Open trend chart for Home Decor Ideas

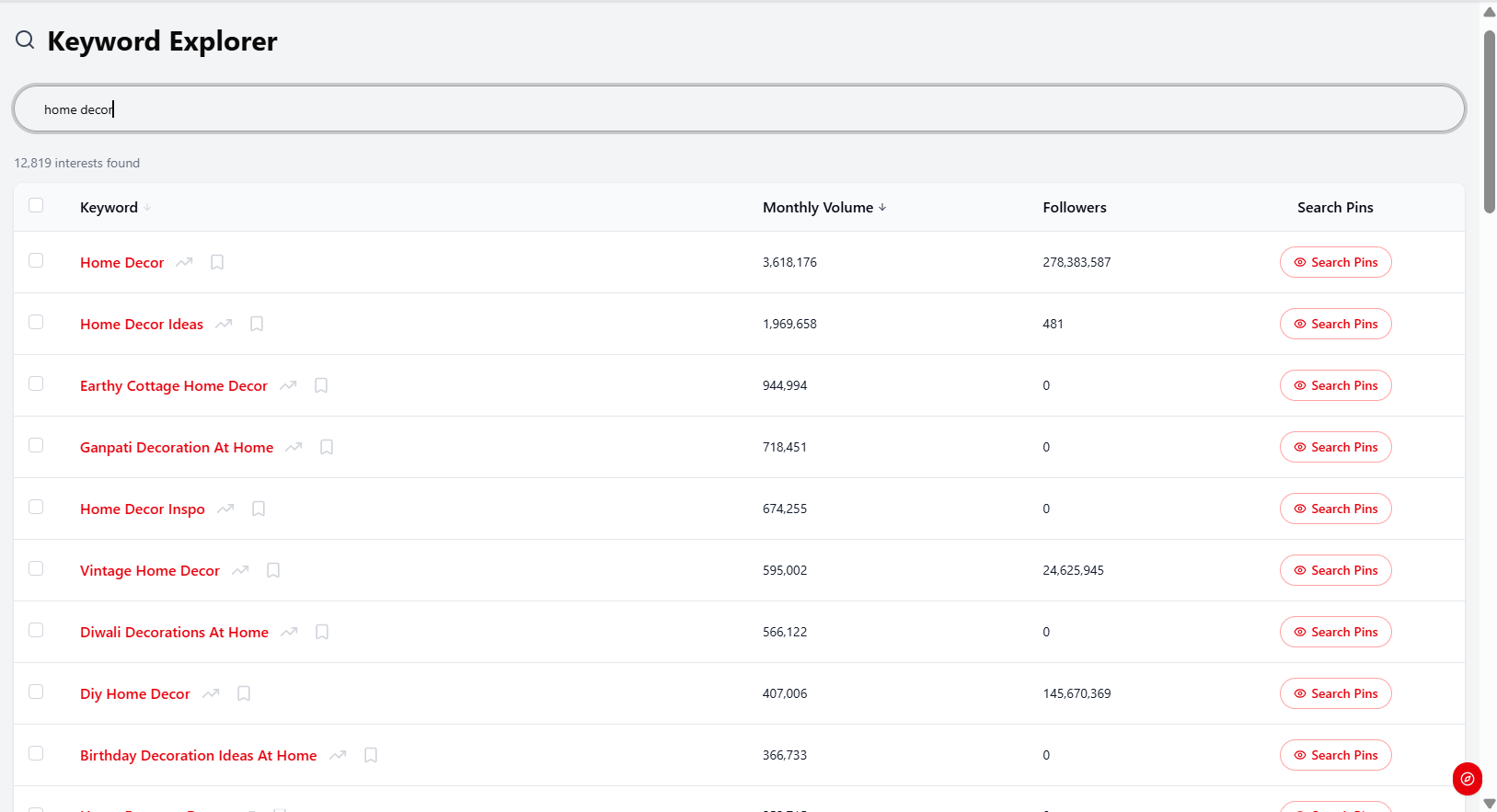pyautogui.click(x=224, y=324)
